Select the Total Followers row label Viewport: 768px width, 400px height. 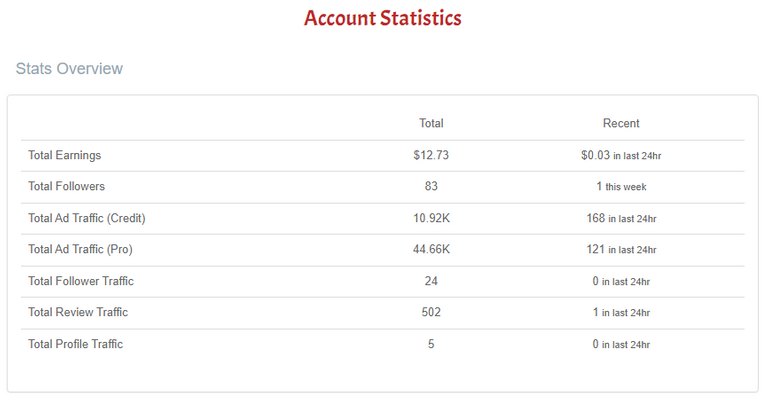click(x=67, y=187)
